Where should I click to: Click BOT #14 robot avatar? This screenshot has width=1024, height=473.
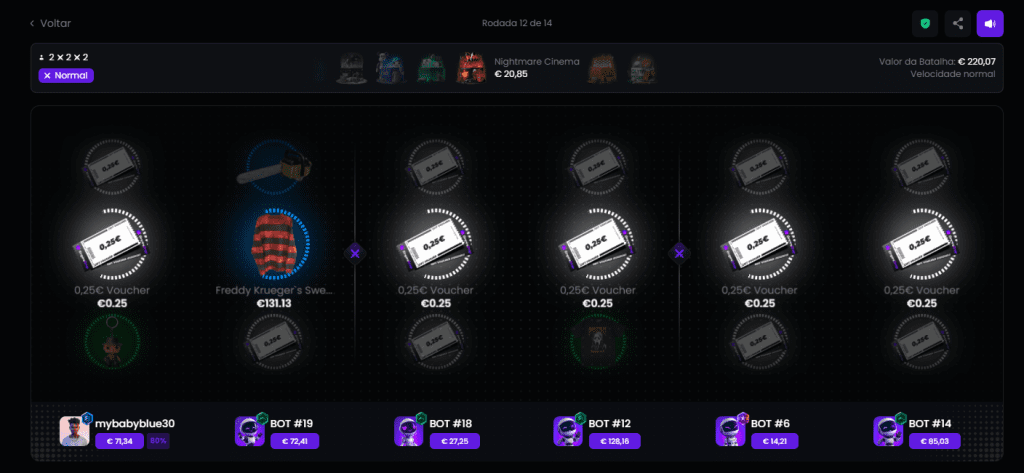[x=888, y=431]
